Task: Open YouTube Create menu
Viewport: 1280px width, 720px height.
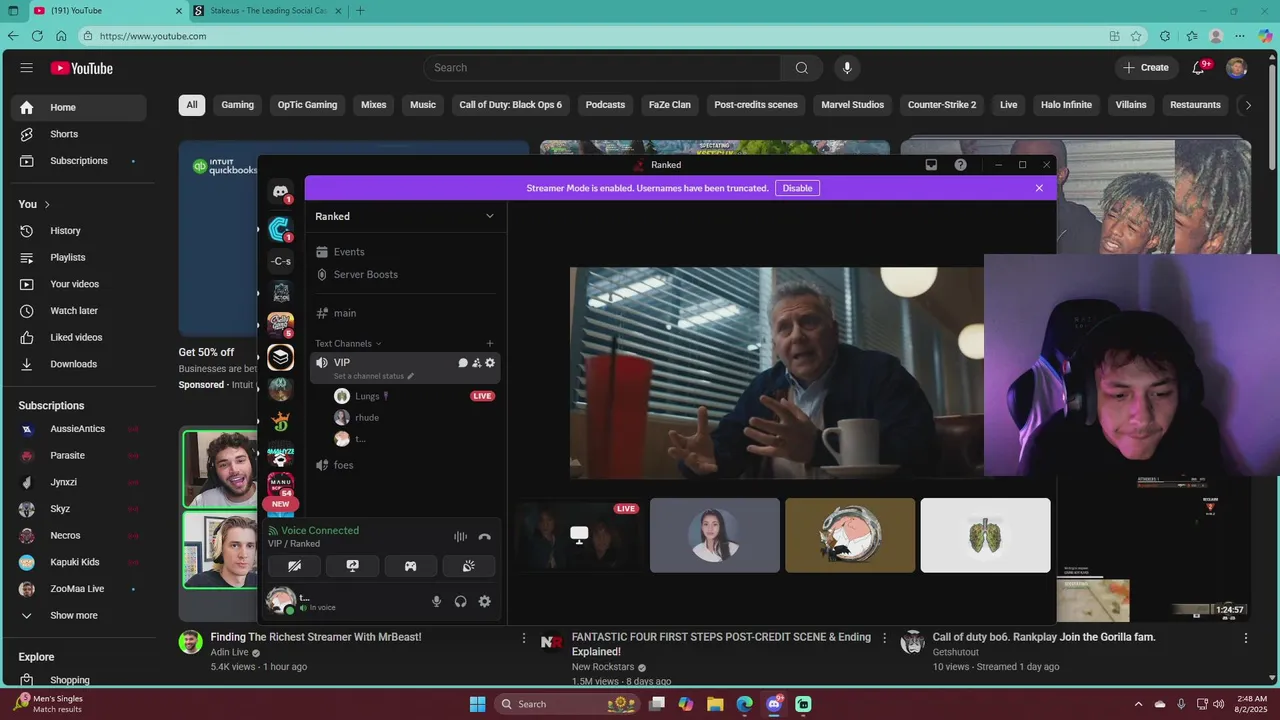Action: point(1146,68)
